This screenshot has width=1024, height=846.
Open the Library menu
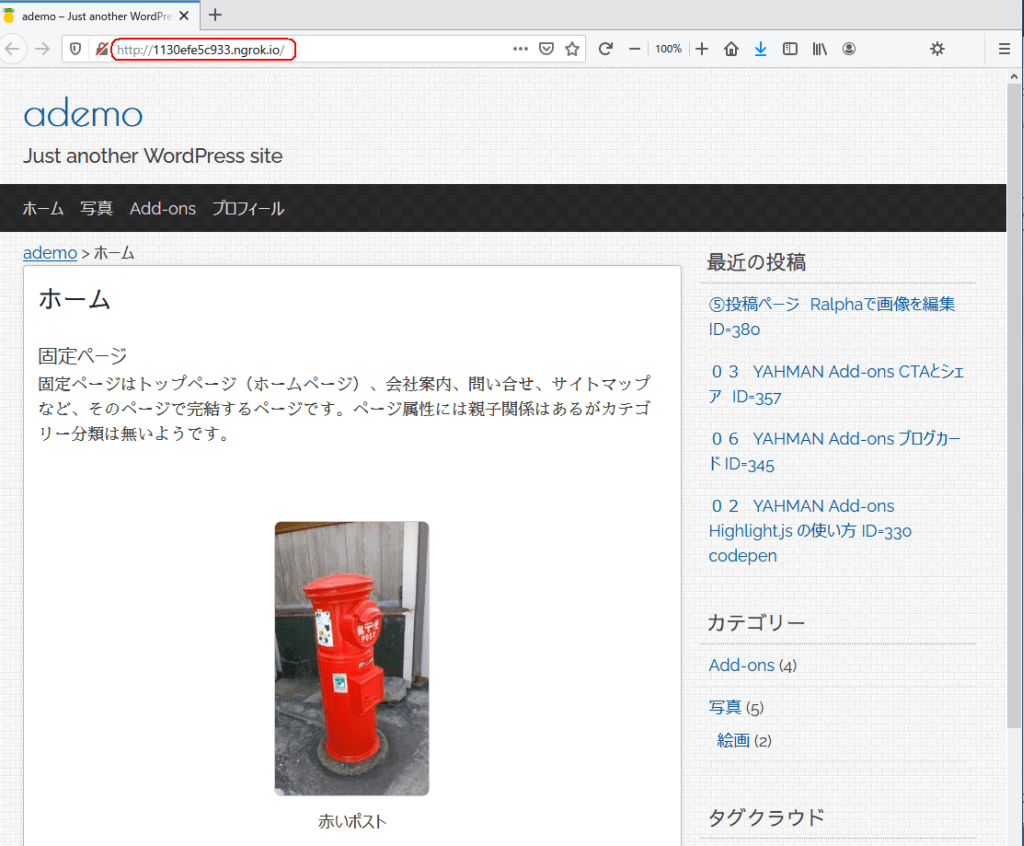click(820, 49)
